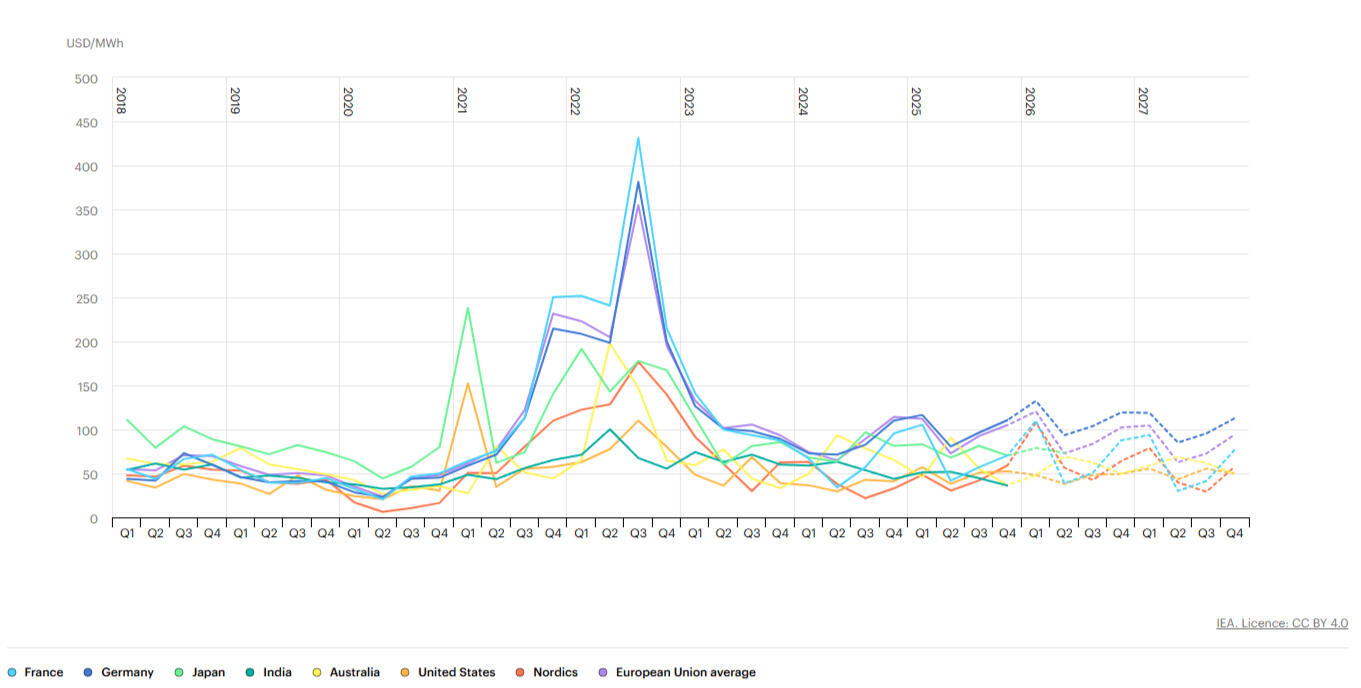Click the United States spike in Q1 2021
The height and width of the screenshot is (688, 1361).
(x=468, y=383)
